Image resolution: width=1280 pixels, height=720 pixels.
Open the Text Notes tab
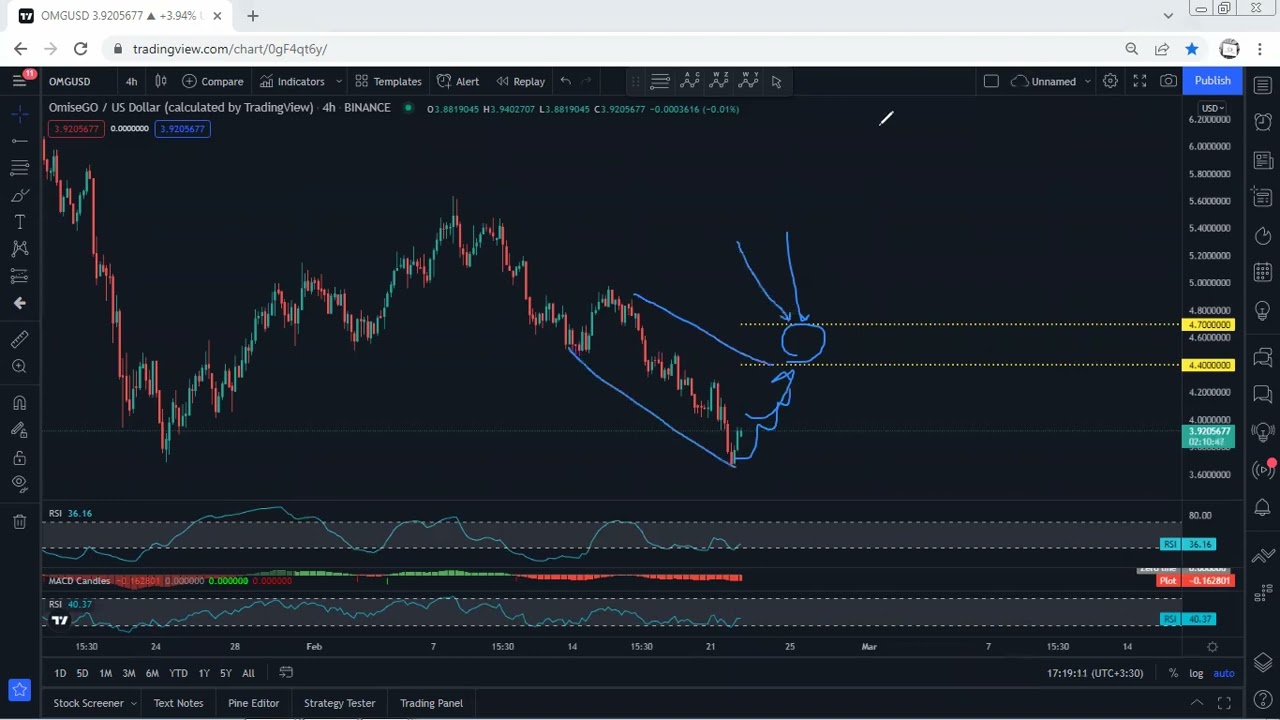pos(178,703)
